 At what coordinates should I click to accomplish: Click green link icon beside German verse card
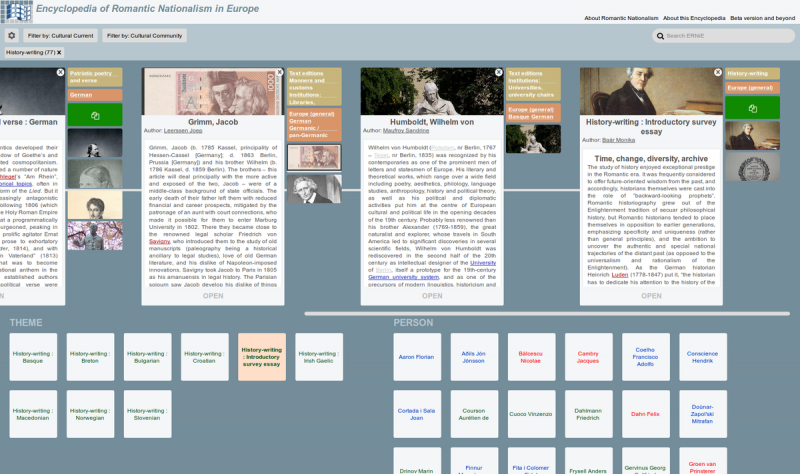(x=95, y=115)
